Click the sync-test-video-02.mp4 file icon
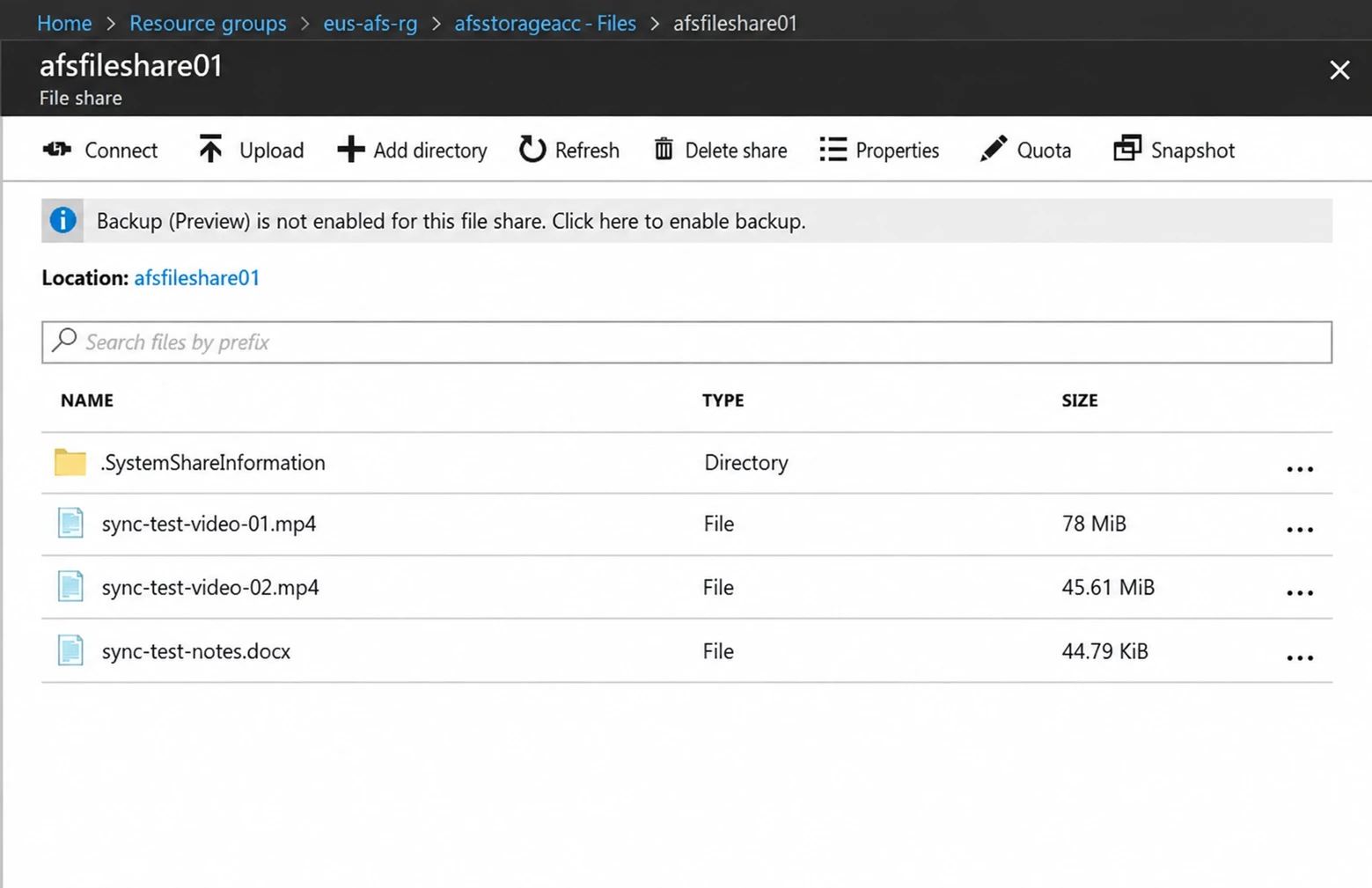1372x888 pixels. 70,586
